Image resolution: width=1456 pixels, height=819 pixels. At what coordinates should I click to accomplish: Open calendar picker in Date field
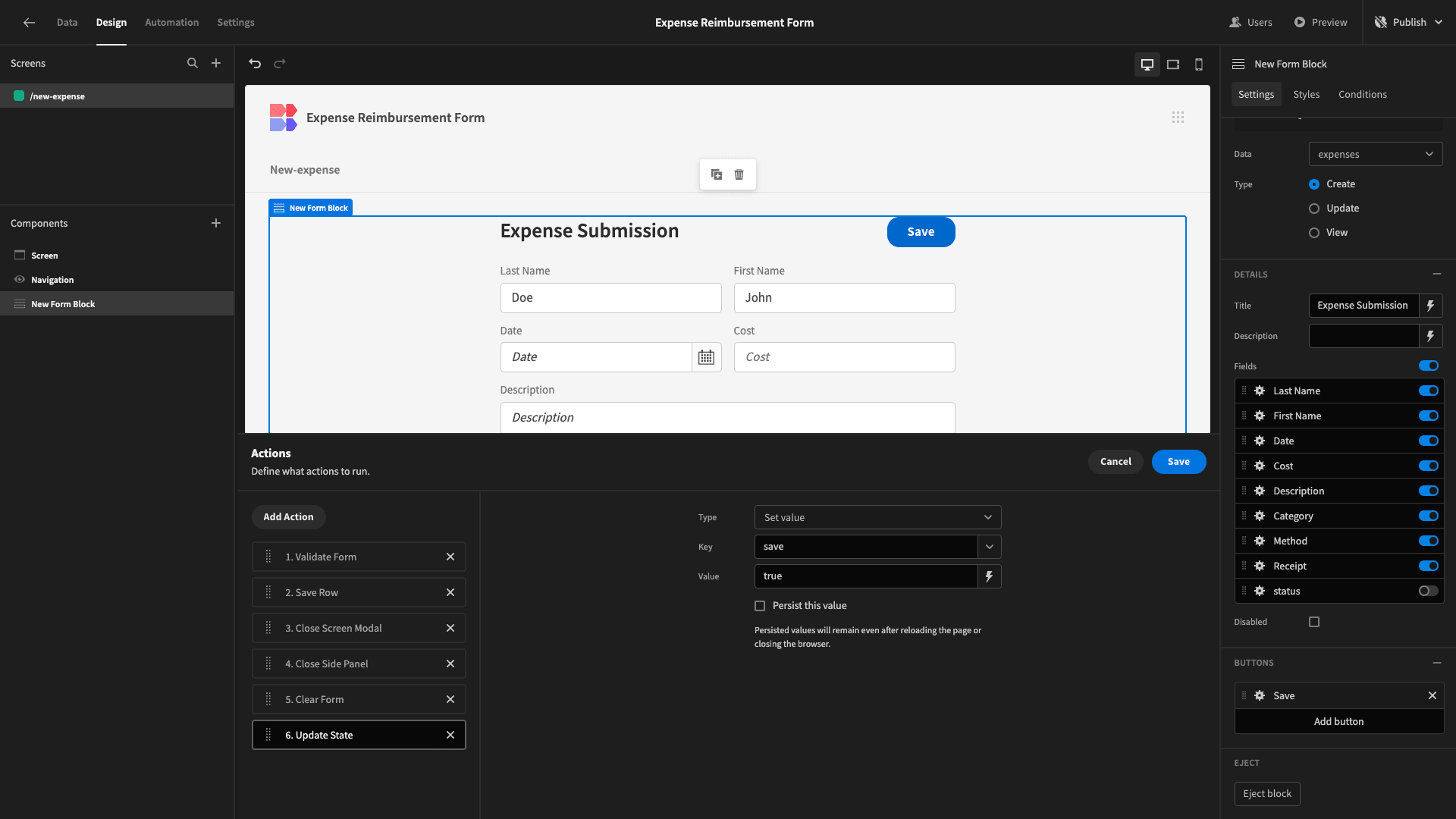(706, 357)
